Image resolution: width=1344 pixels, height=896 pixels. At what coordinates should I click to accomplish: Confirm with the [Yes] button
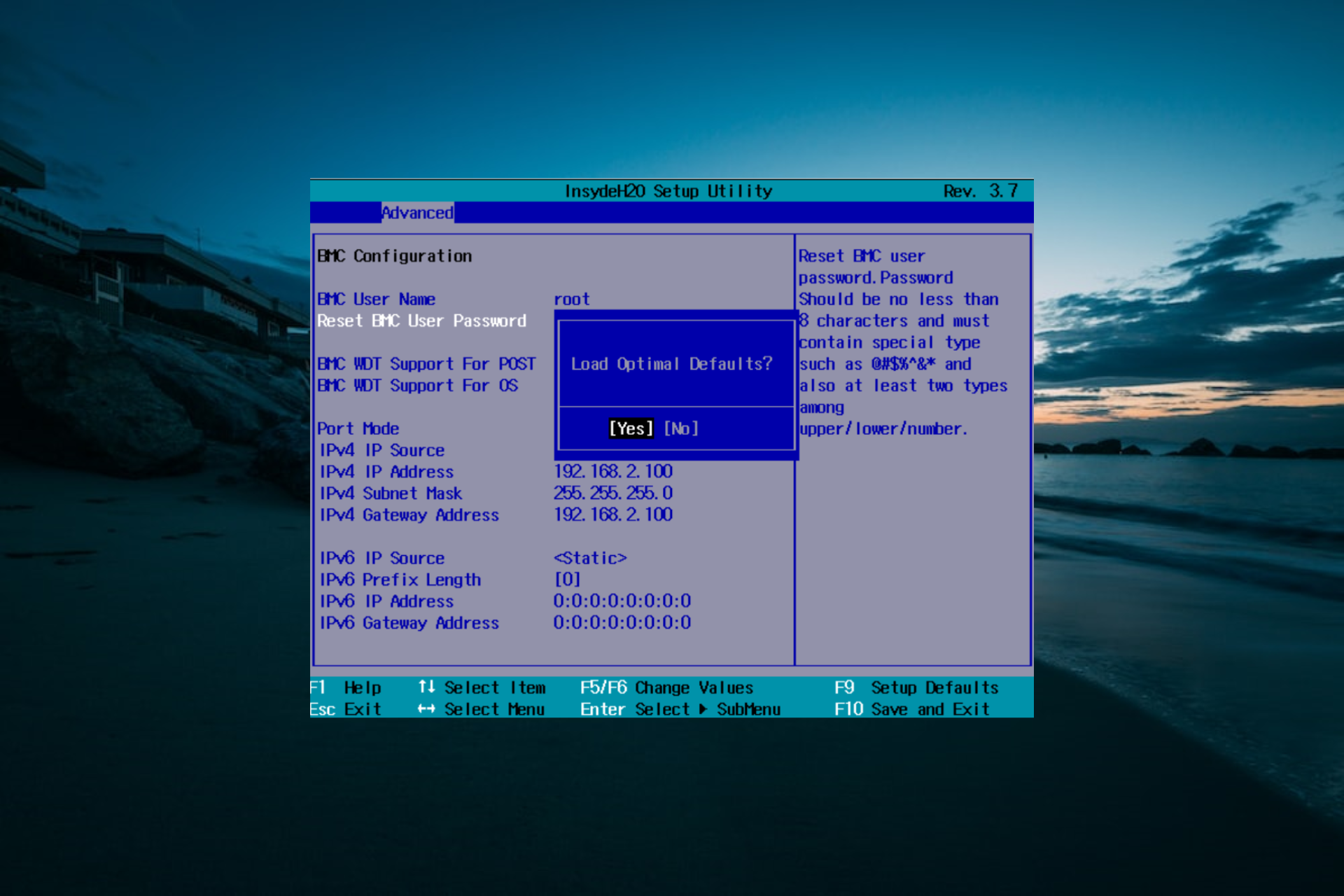click(x=631, y=428)
